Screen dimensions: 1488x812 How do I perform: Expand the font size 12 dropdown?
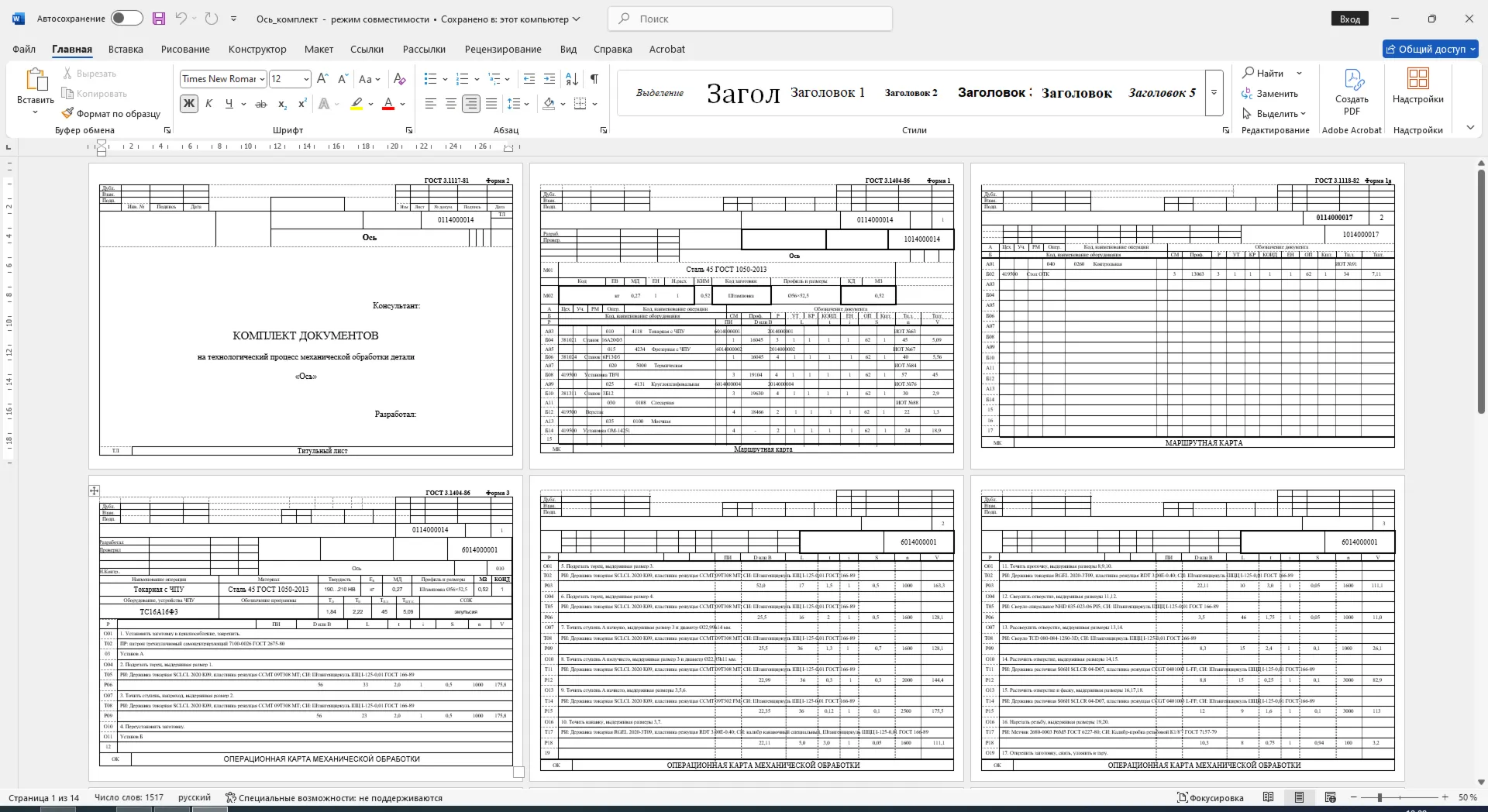306,79
